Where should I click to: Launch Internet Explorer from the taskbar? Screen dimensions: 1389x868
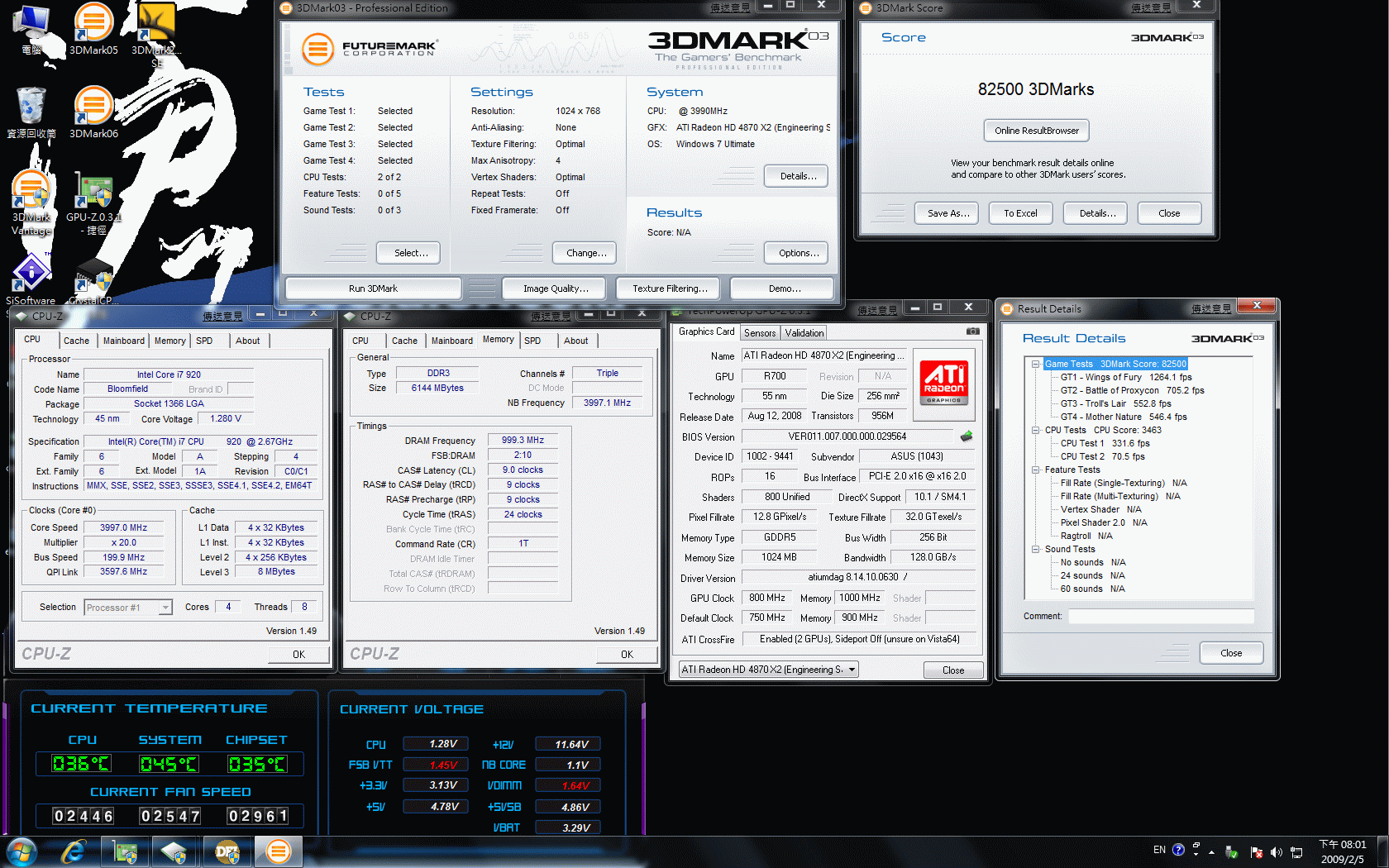[73, 851]
